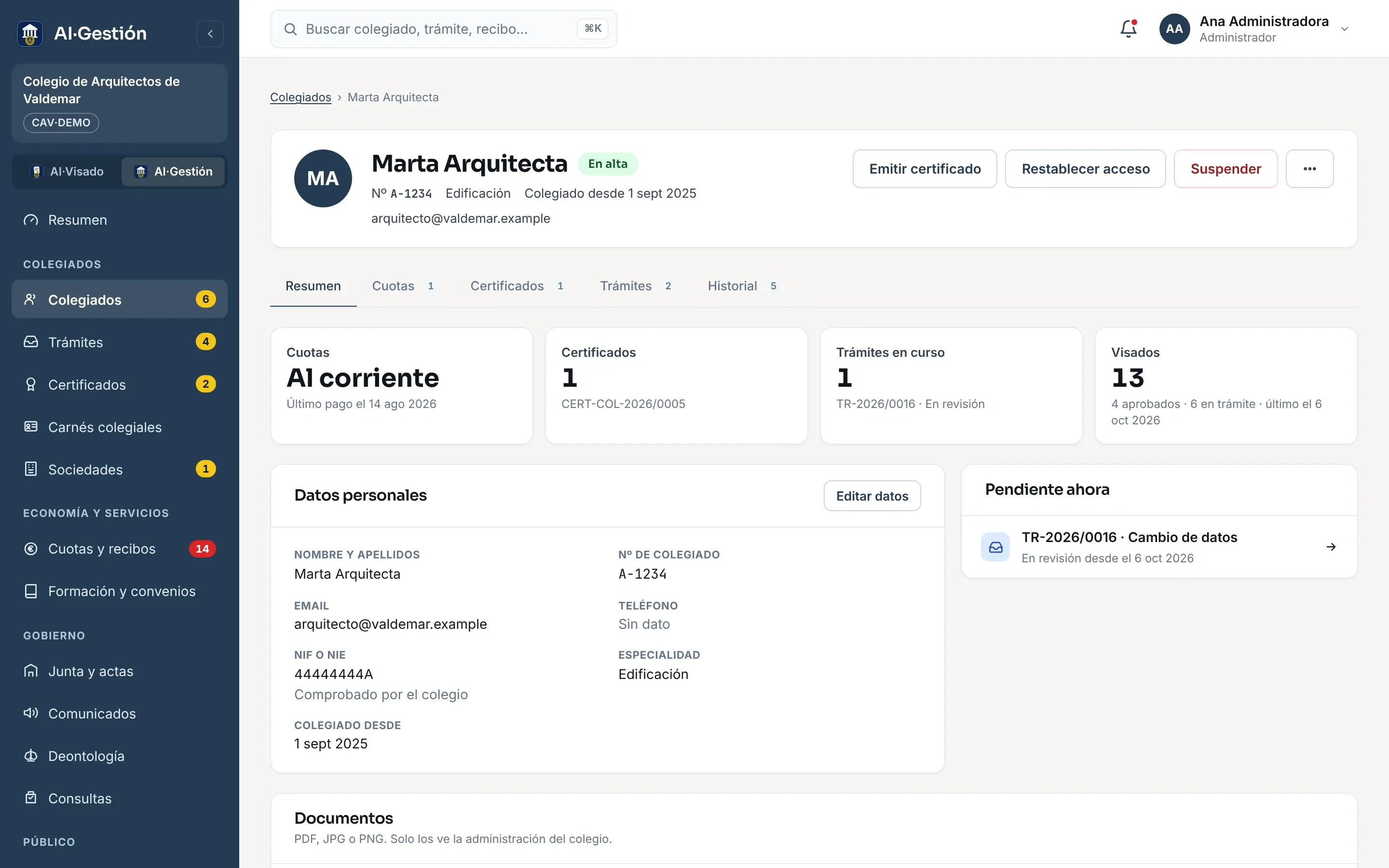This screenshot has height=868, width=1389.
Task: Click the Junta y actas icon
Action: point(30,671)
